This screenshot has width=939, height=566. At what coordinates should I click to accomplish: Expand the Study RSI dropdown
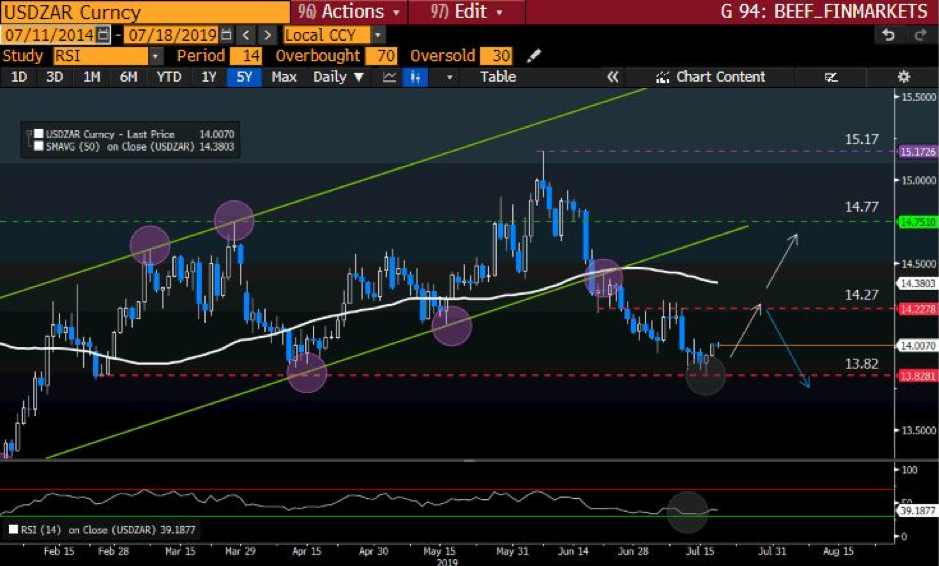coord(155,56)
